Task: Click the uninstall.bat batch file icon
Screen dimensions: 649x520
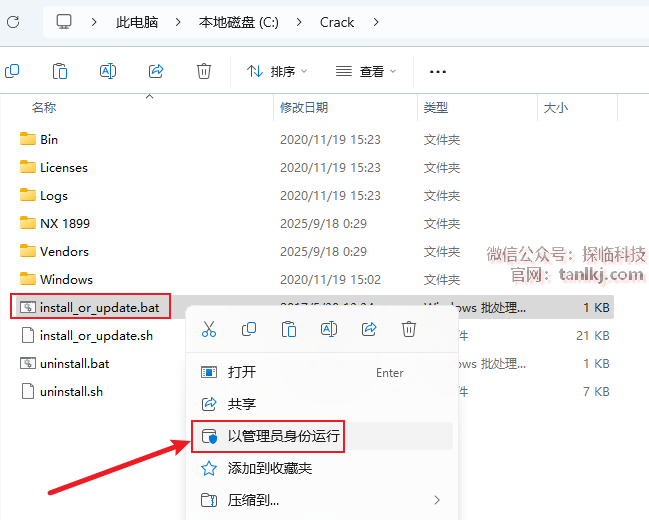Action: [28, 363]
